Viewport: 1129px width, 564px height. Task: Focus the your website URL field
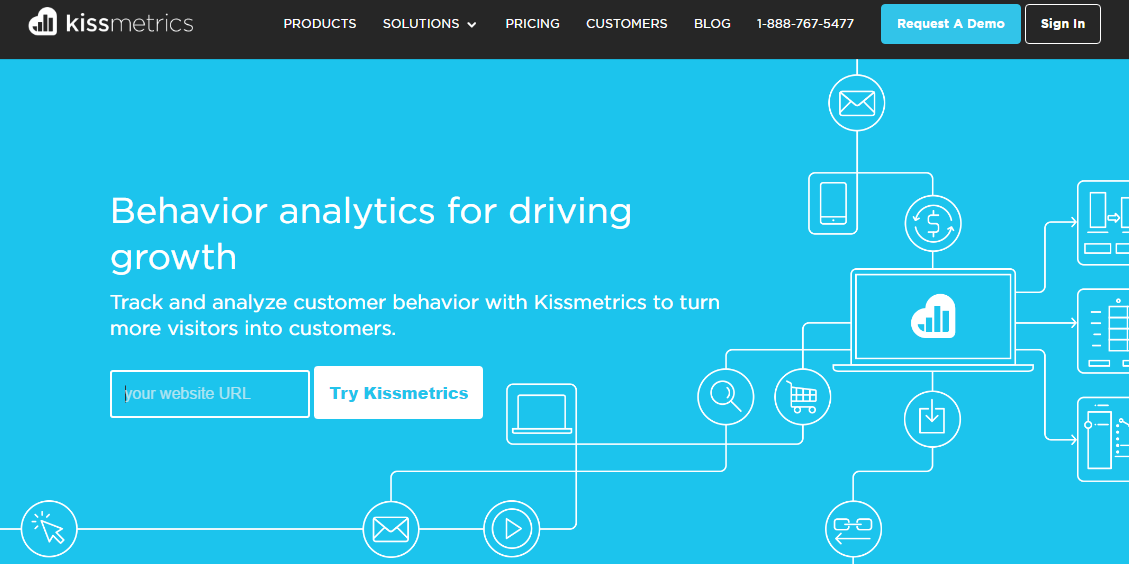(x=210, y=393)
